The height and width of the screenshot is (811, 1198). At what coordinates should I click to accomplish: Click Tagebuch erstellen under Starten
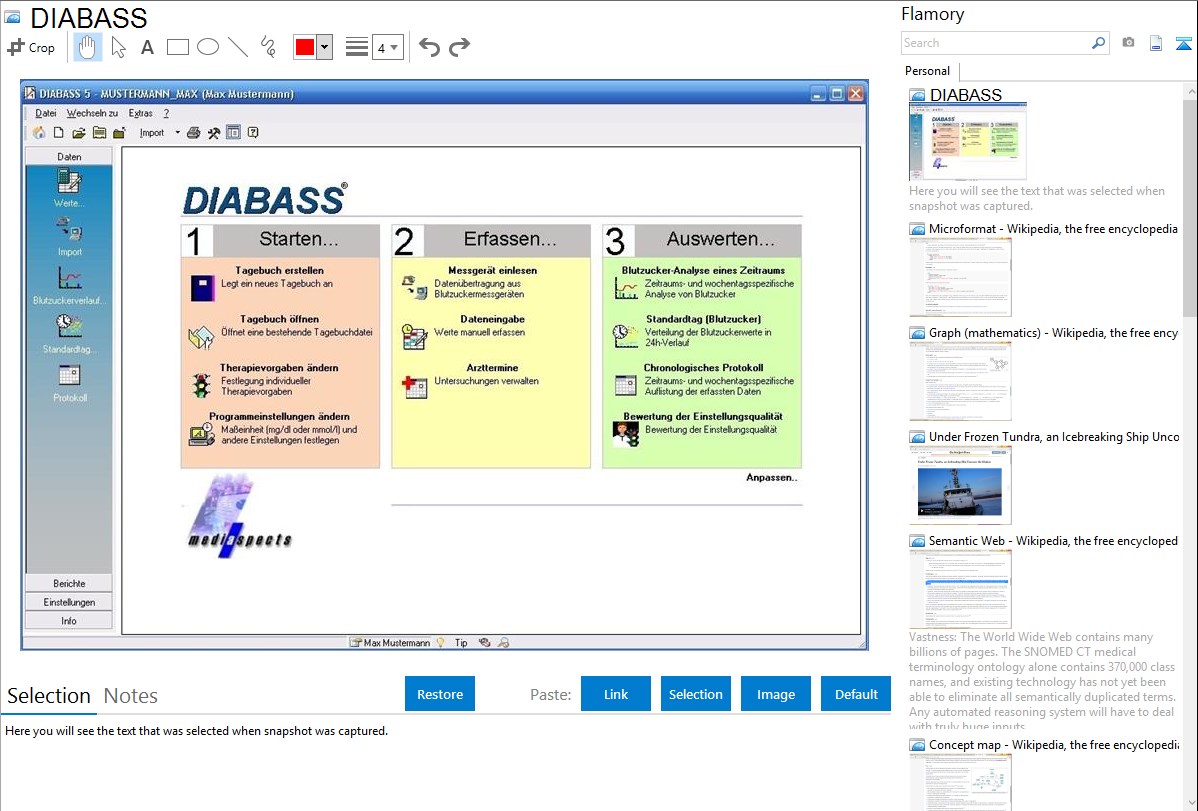[x=279, y=271]
